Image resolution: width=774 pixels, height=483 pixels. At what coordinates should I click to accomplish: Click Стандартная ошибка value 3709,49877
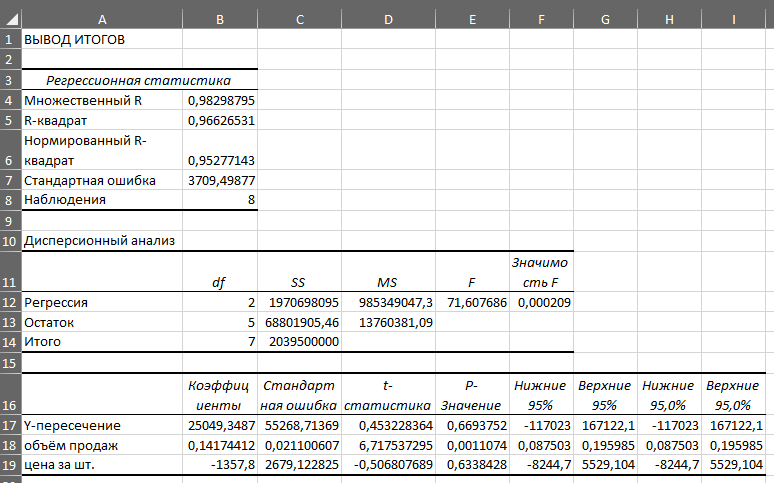pos(221,180)
